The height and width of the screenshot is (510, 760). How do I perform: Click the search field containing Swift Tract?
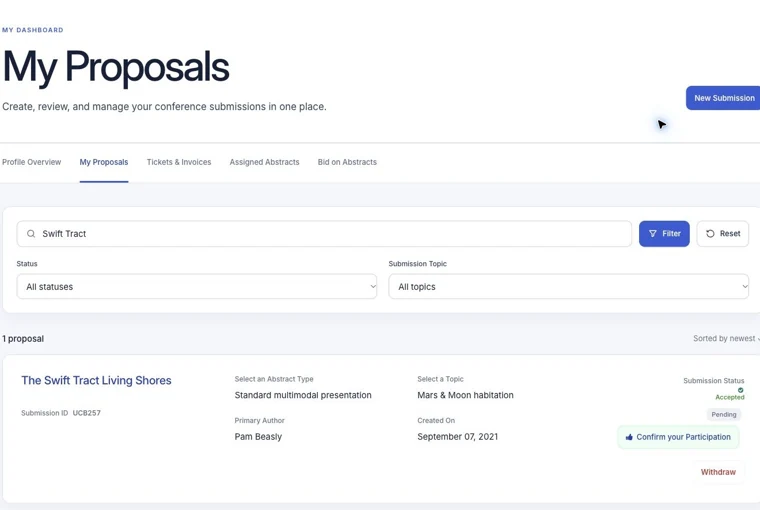point(324,234)
